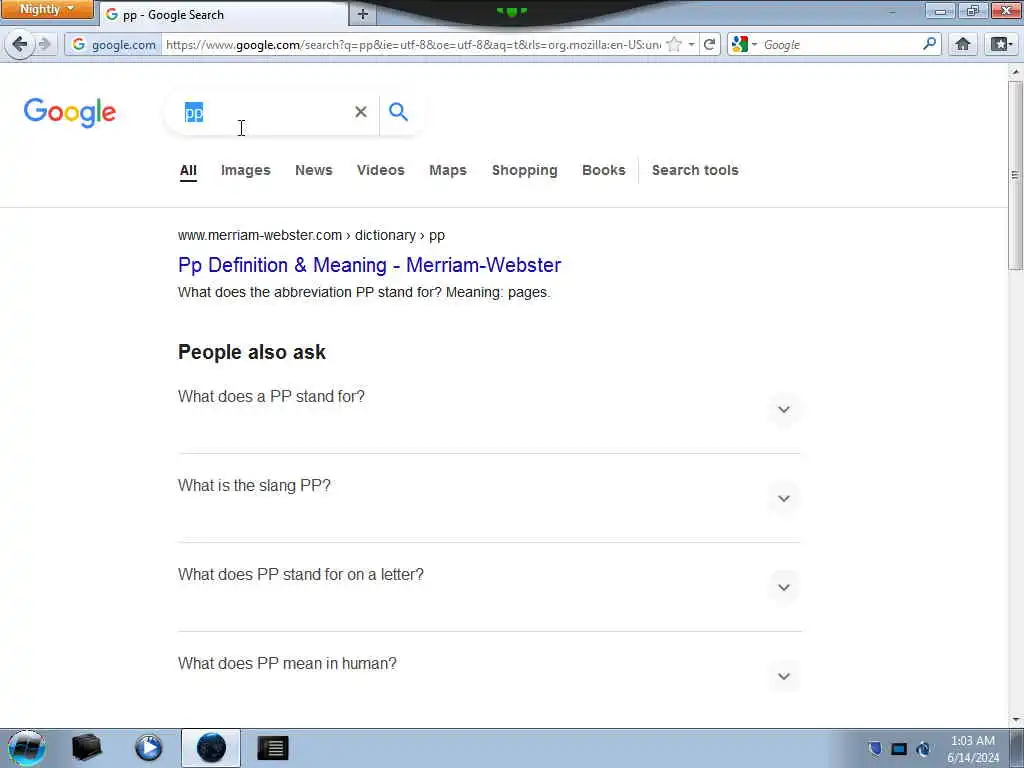
Task: Click the Windows Start orb
Action: (26, 748)
